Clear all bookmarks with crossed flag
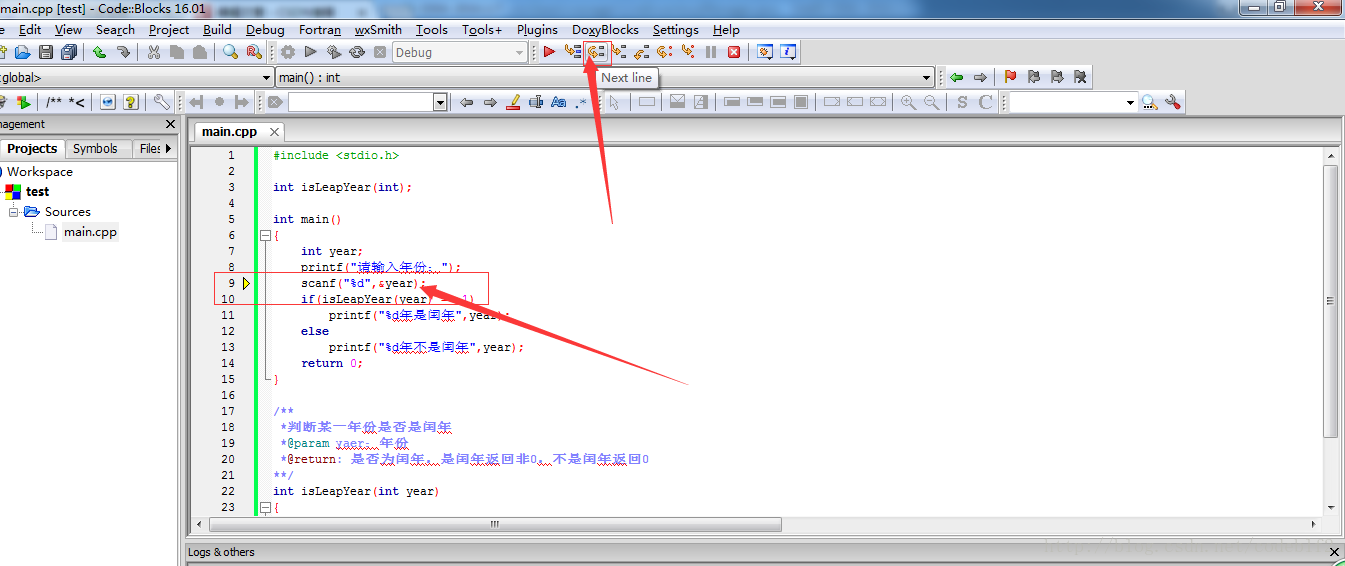Screen dimensions: 1345x566 coord(1080,77)
